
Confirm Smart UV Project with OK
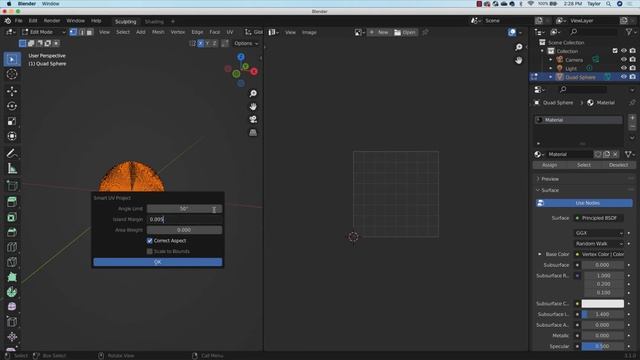point(158,262)
